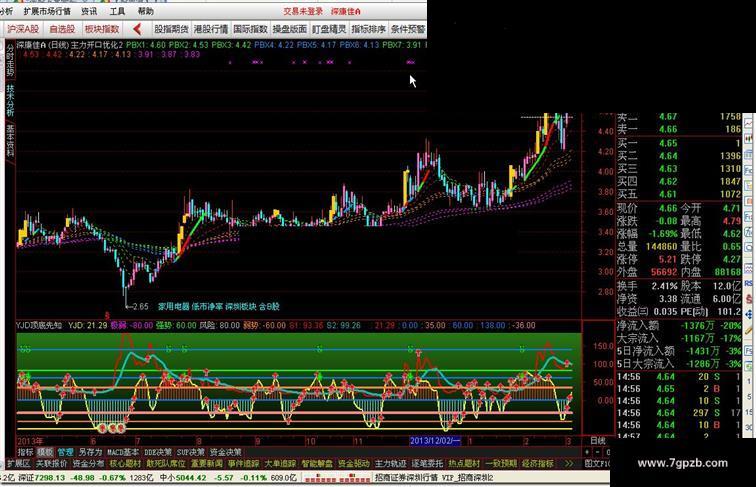Click the 指标 tab below chart
The image size is (756, 487).
click(25, 452)
